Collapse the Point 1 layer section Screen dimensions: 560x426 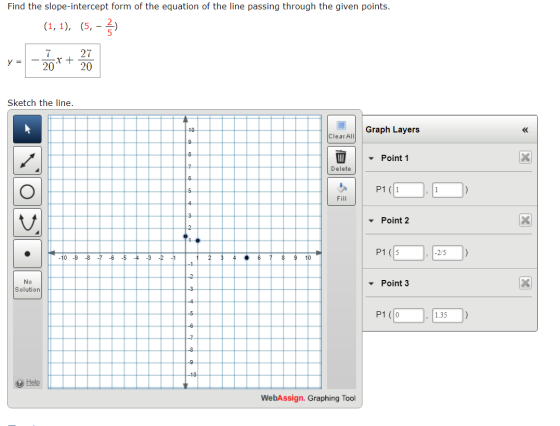[x=371, y=158]
